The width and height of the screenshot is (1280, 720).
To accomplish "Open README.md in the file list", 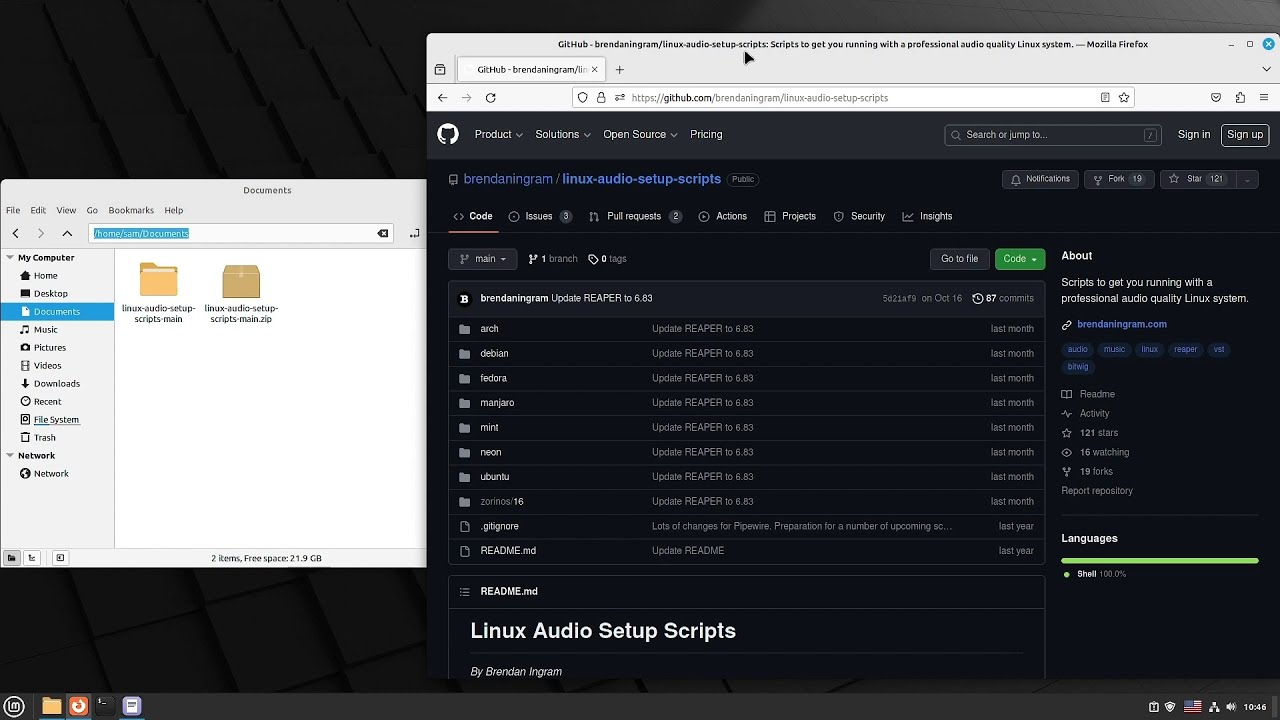I will point(508,551).
